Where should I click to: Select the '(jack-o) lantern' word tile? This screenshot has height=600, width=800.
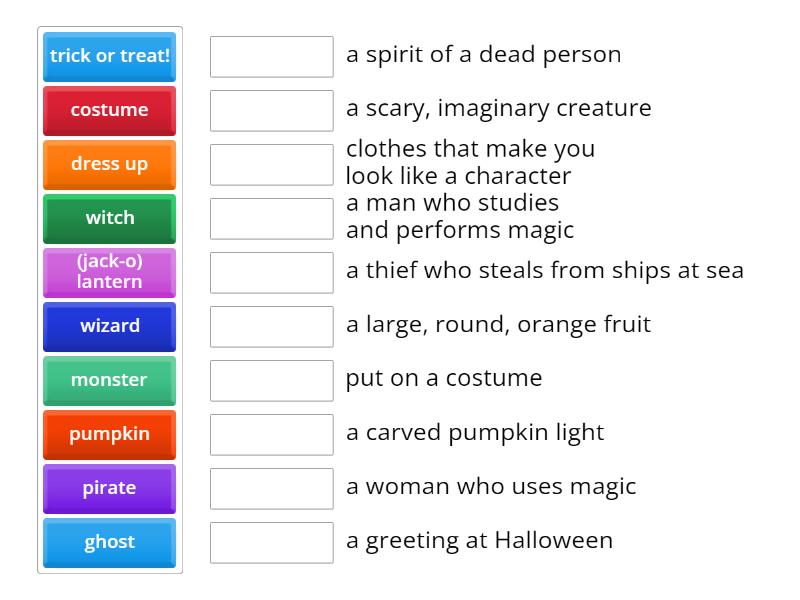(109, 272)
